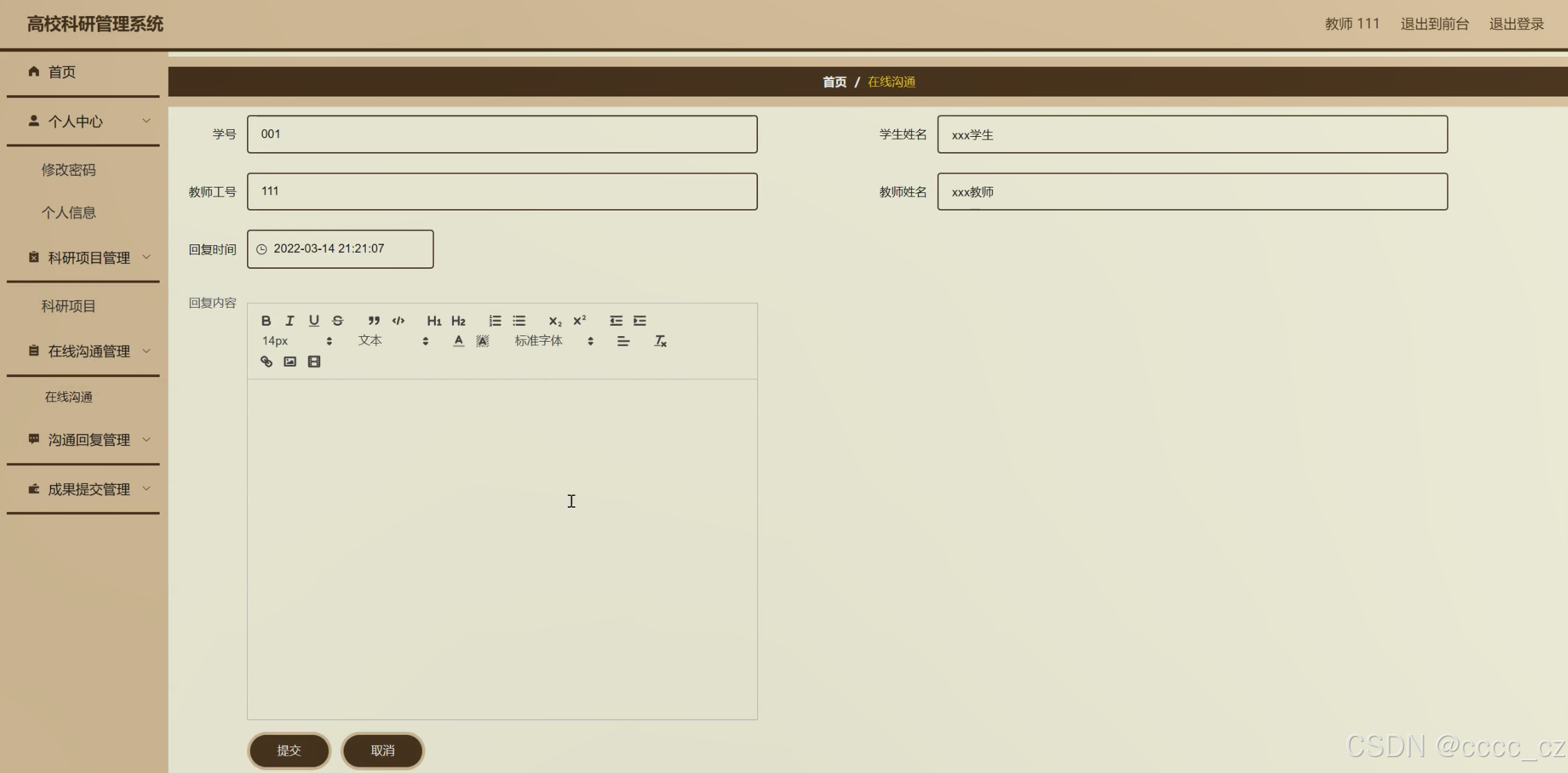1568x773 pixels.
Task: Apply italic text style
Action: (x=290, y=321)
